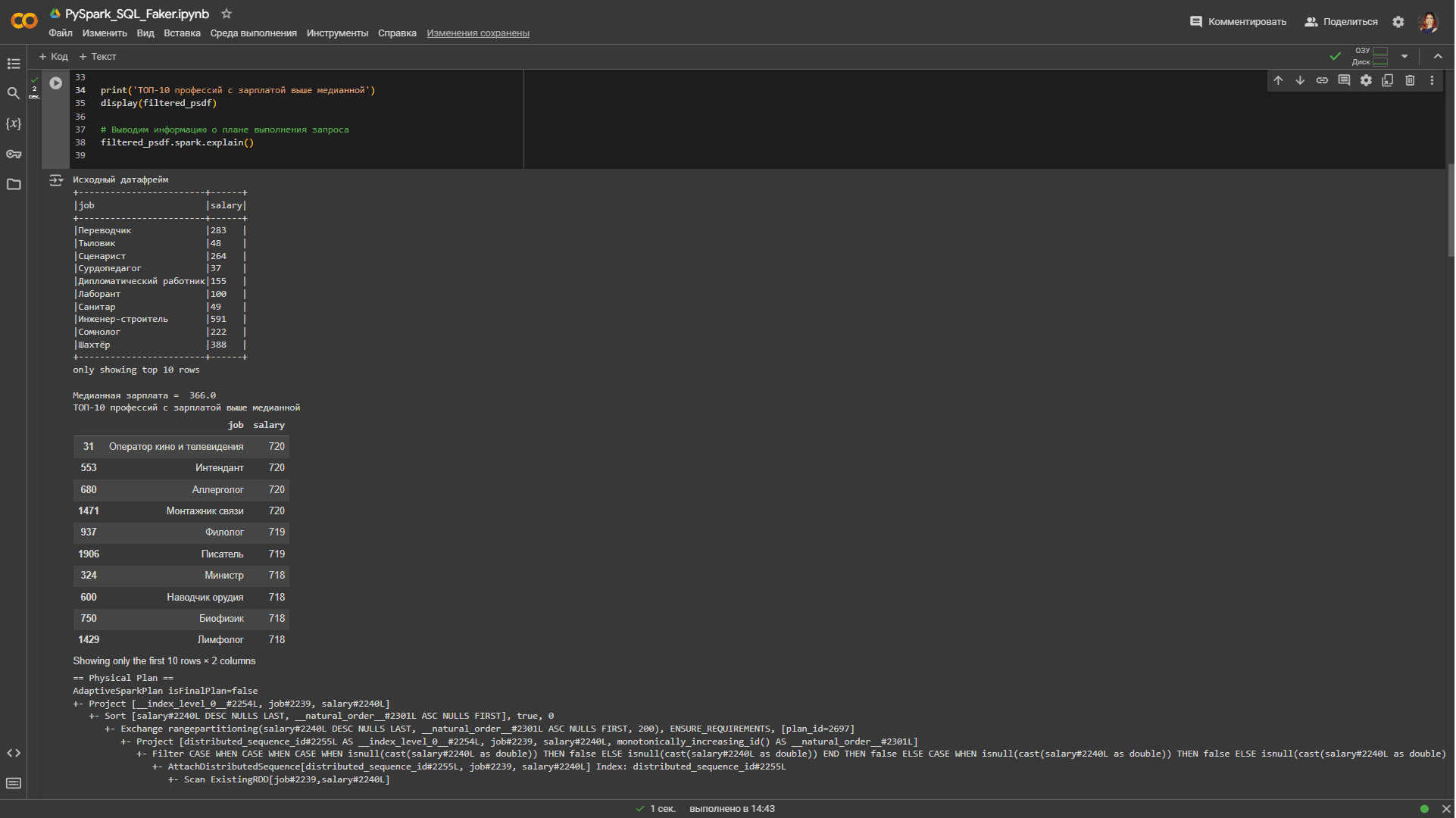Click the Изменения сохранены link

[478, 33]
